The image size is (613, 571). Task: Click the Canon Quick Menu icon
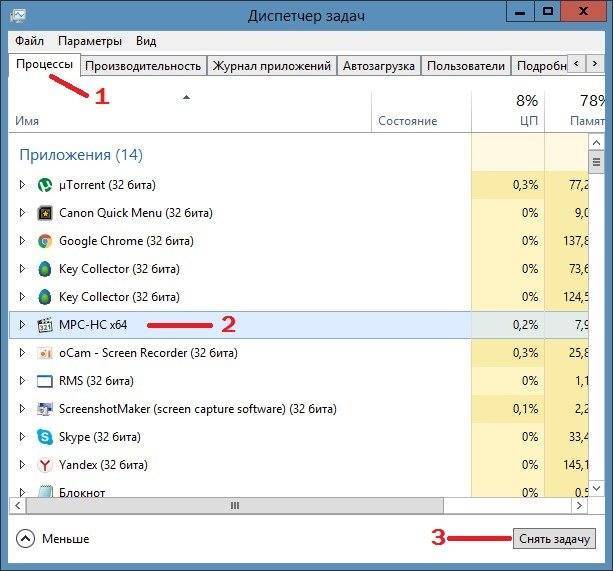45,213
